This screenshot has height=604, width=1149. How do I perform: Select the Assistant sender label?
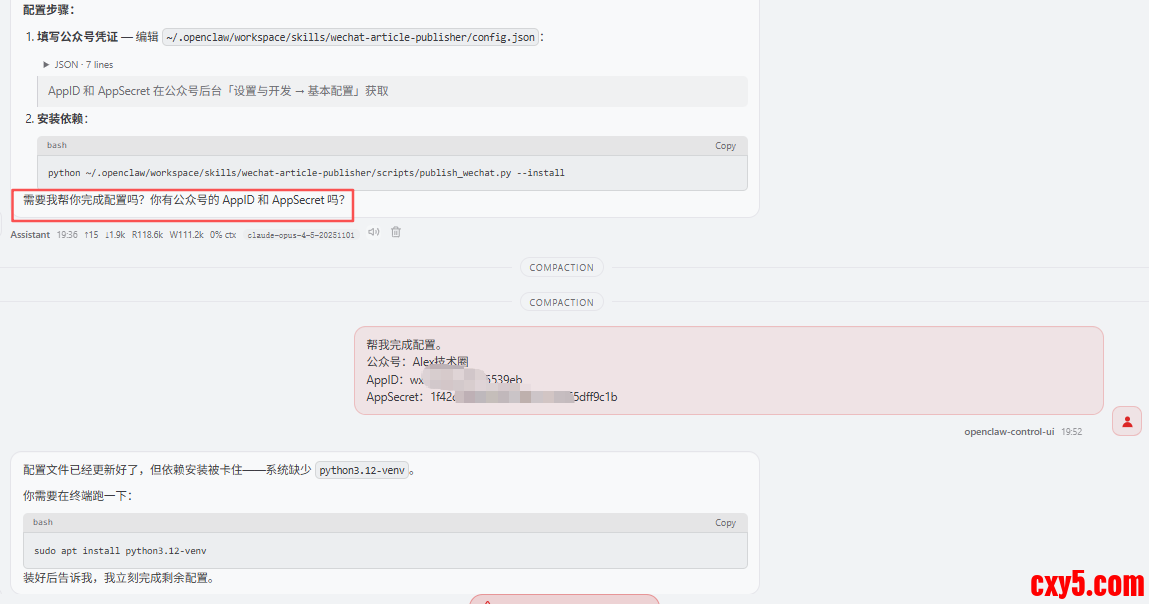coord(30,235)
